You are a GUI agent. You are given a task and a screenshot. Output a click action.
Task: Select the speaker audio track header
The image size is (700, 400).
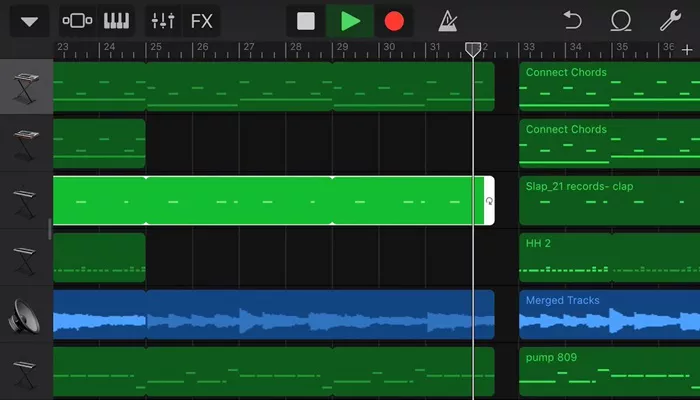point(26,315)
